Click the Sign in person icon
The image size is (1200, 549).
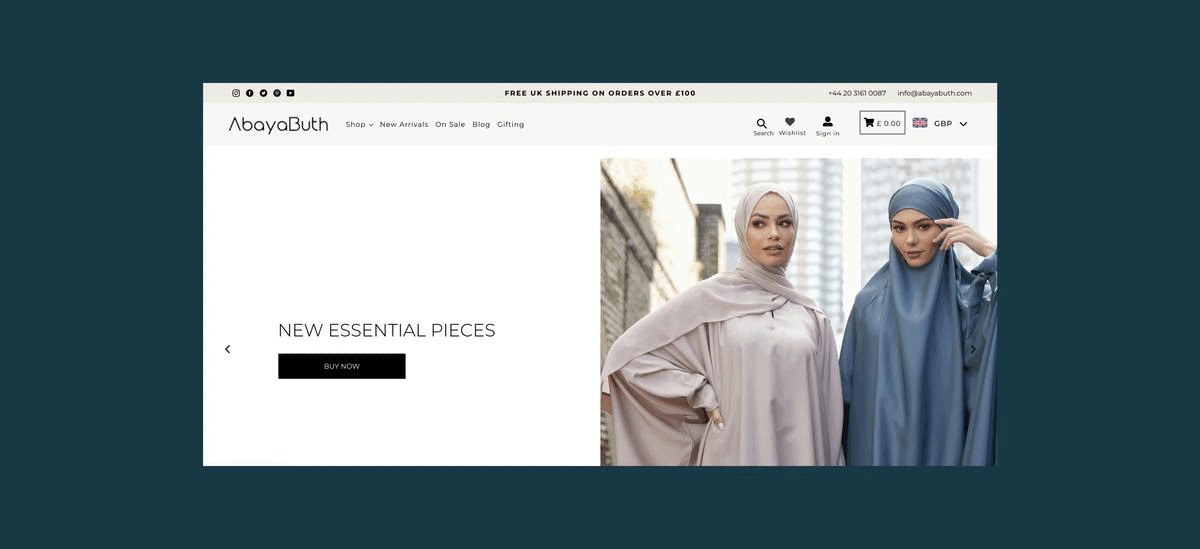click(828, 122)
